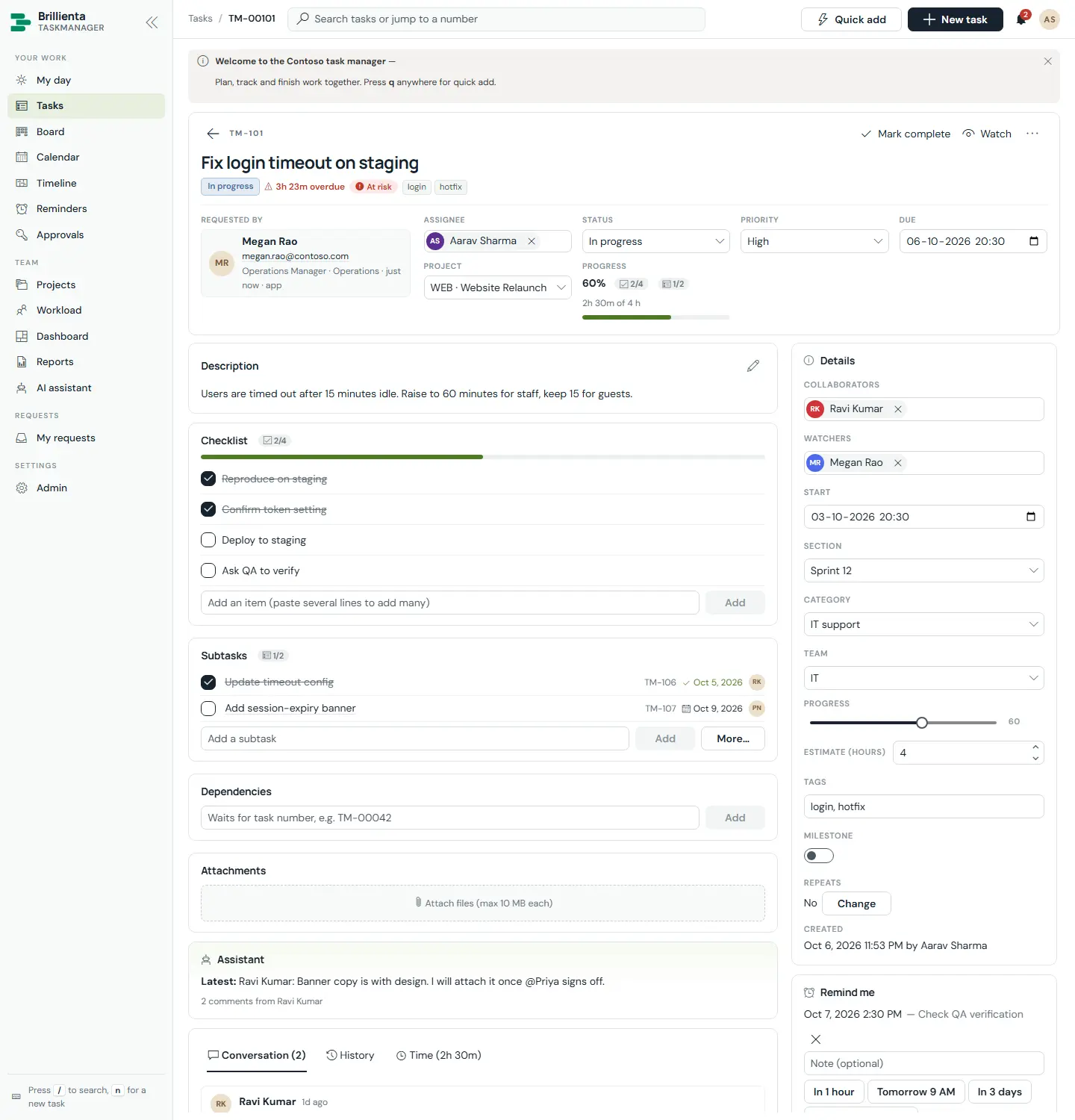Open the AS user avatar menu

point(1050,19)
